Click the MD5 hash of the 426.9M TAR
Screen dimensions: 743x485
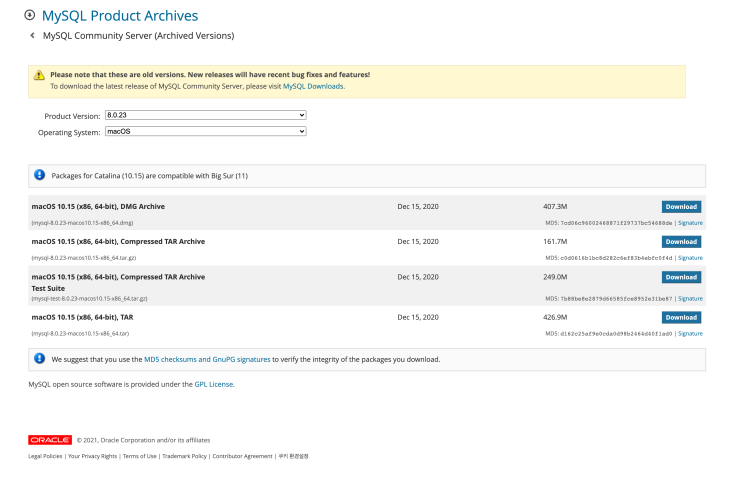[x=616, y=333]
